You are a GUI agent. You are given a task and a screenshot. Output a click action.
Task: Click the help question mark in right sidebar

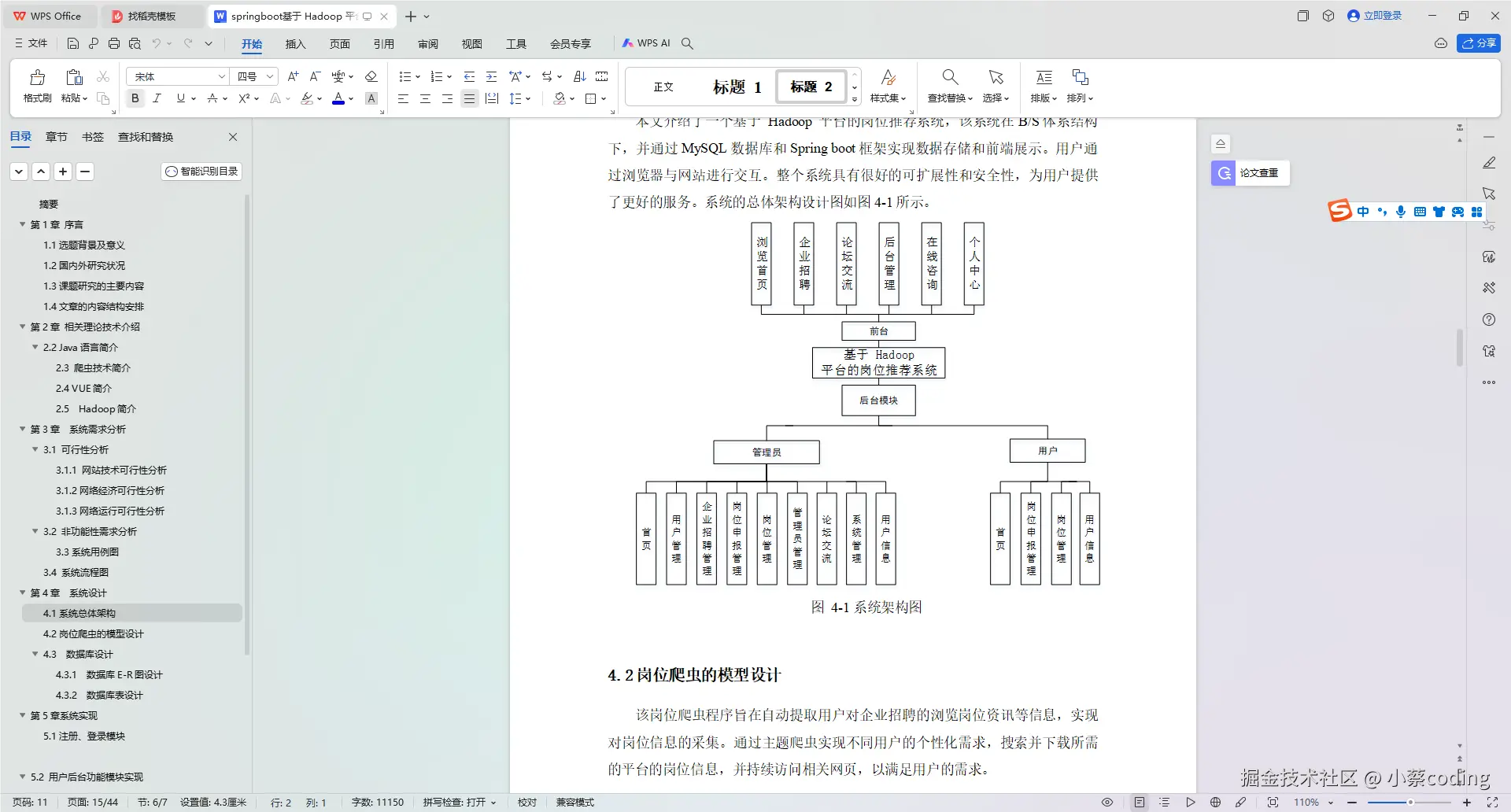tap(1489, 319)
